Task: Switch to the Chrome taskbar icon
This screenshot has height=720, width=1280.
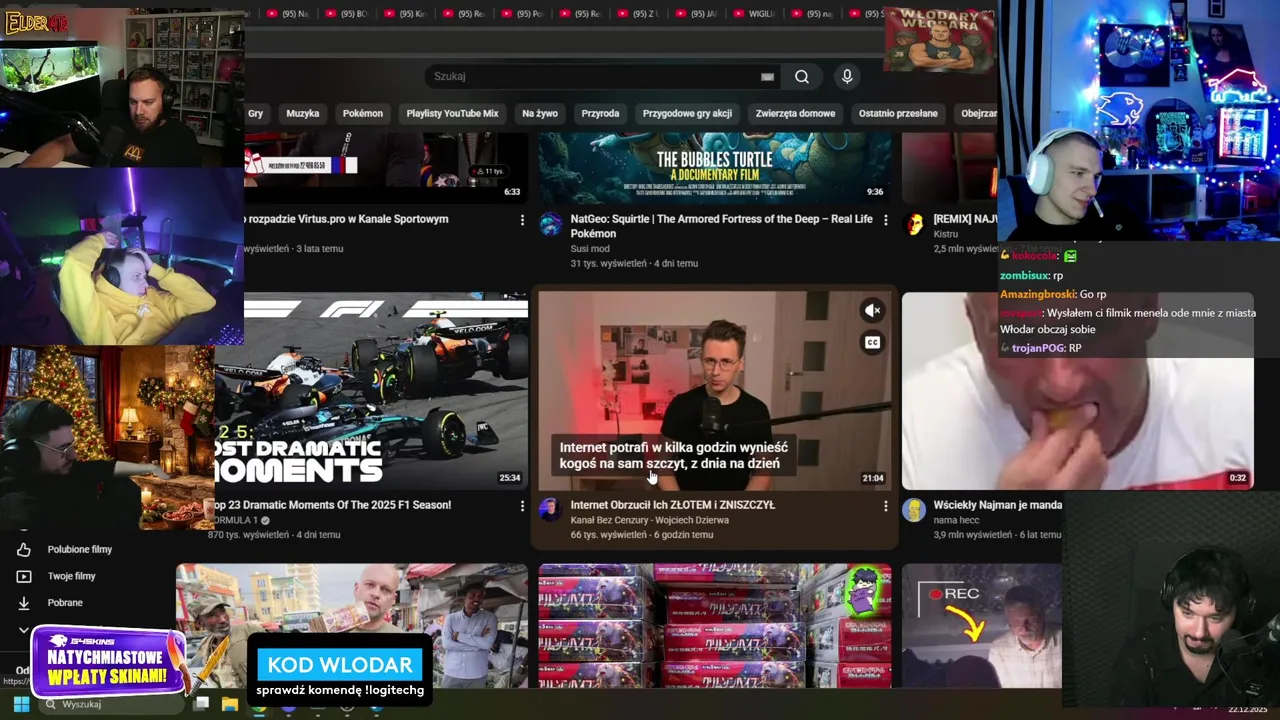Action: click(x=259, y=707)
